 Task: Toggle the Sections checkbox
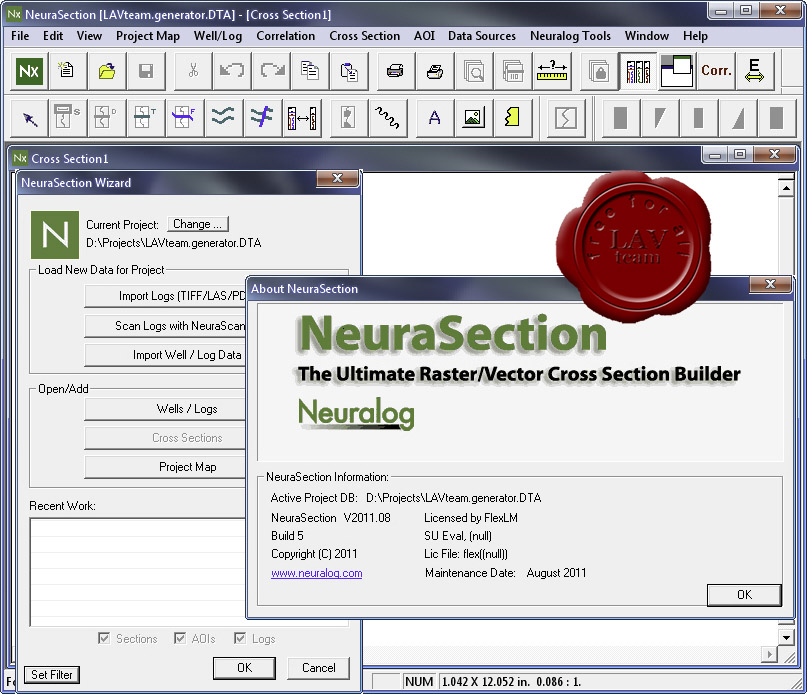click(103, 638)
